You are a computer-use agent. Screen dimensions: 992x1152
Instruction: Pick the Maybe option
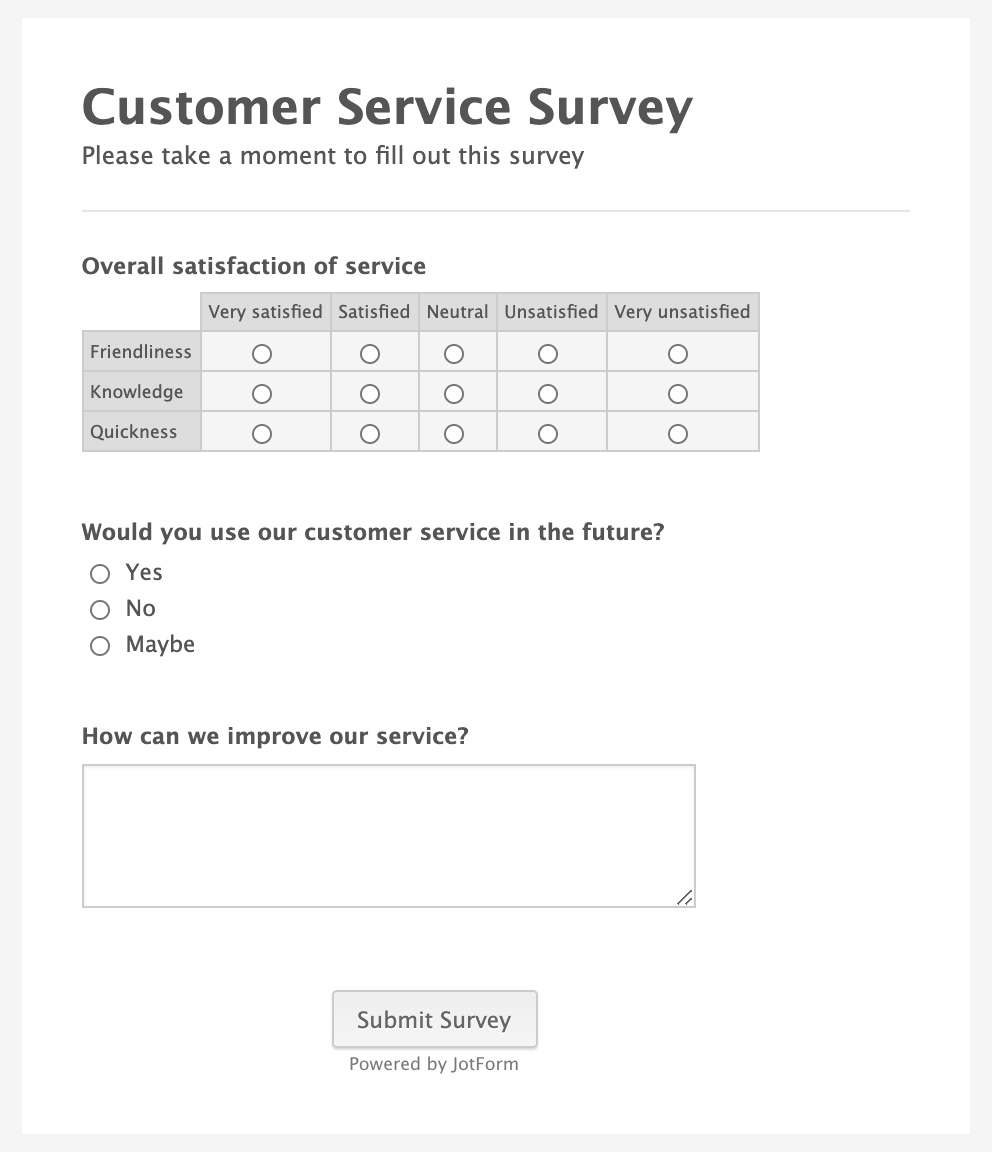tap(100, 646)
